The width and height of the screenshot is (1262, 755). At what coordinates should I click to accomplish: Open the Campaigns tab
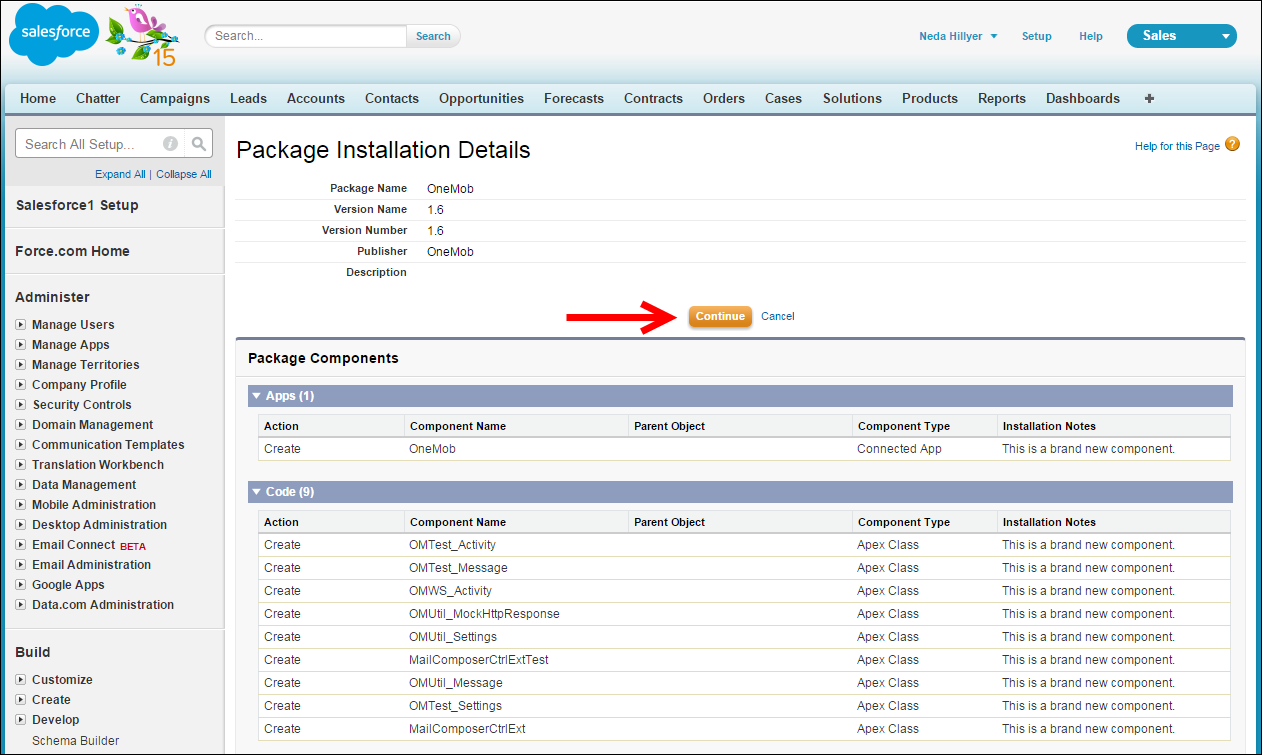(x=175, y=98)
